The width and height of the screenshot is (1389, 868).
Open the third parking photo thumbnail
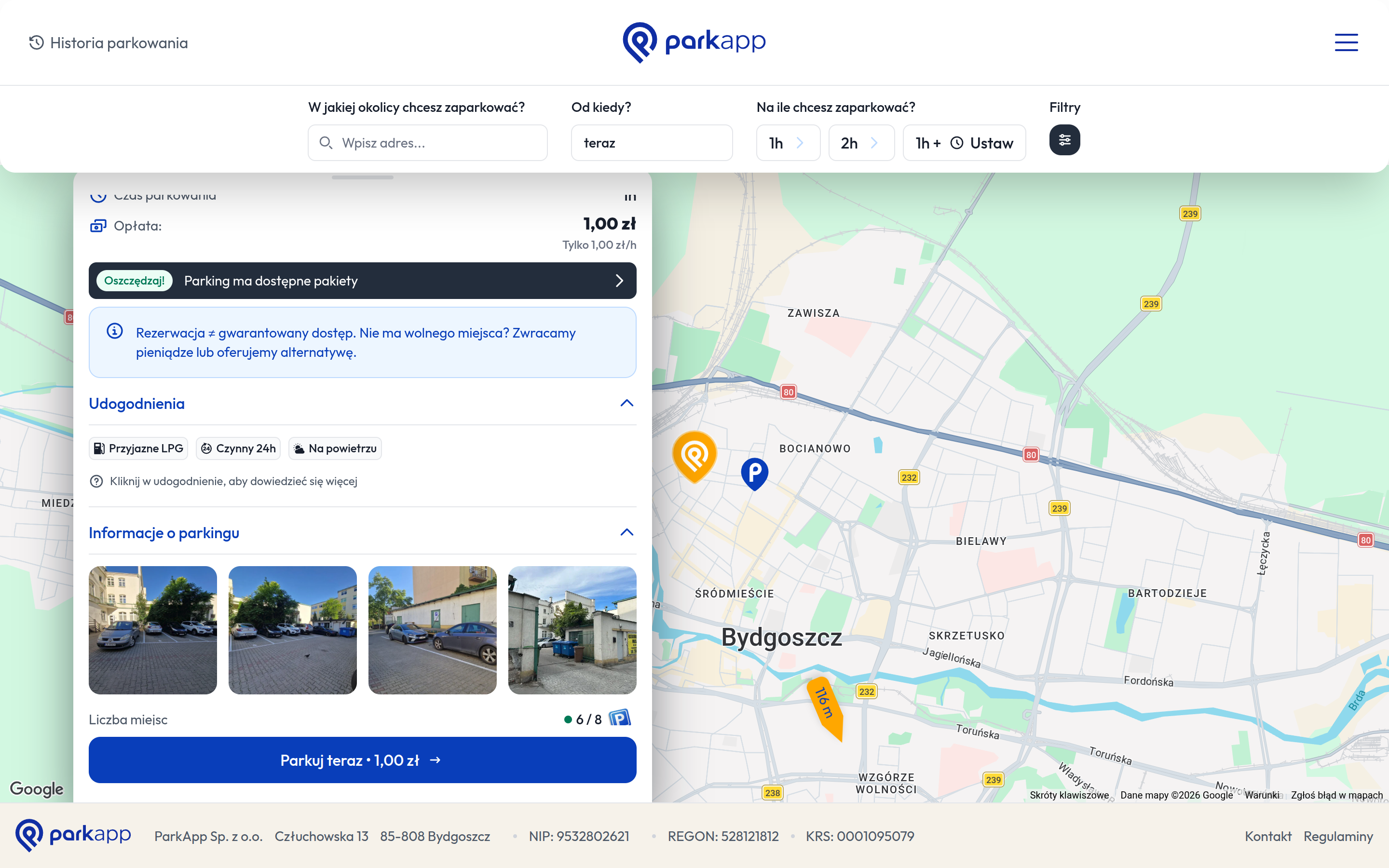pyautogui.click(x=432, y=630)
